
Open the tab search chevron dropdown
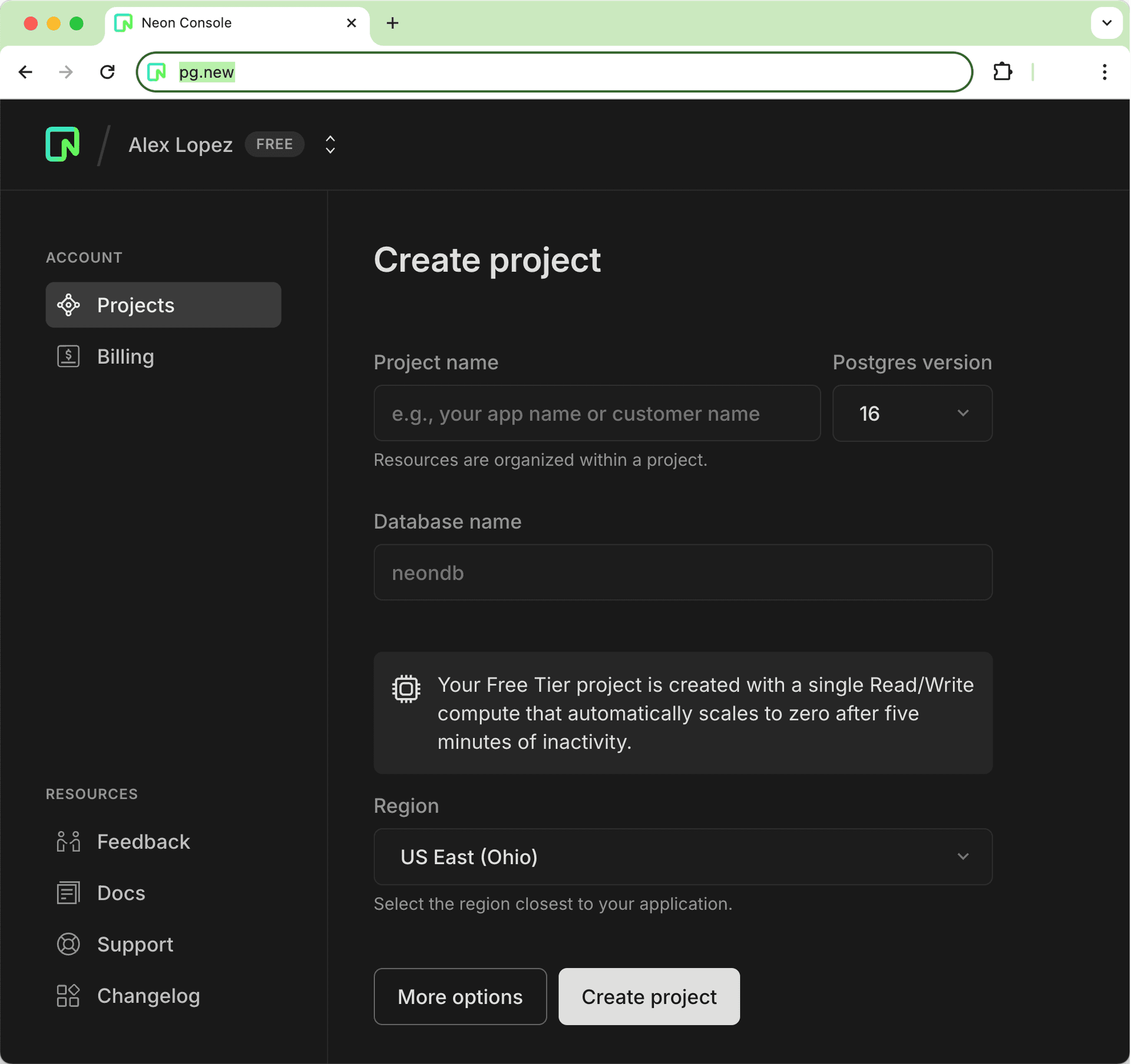tap(1106, 23)
